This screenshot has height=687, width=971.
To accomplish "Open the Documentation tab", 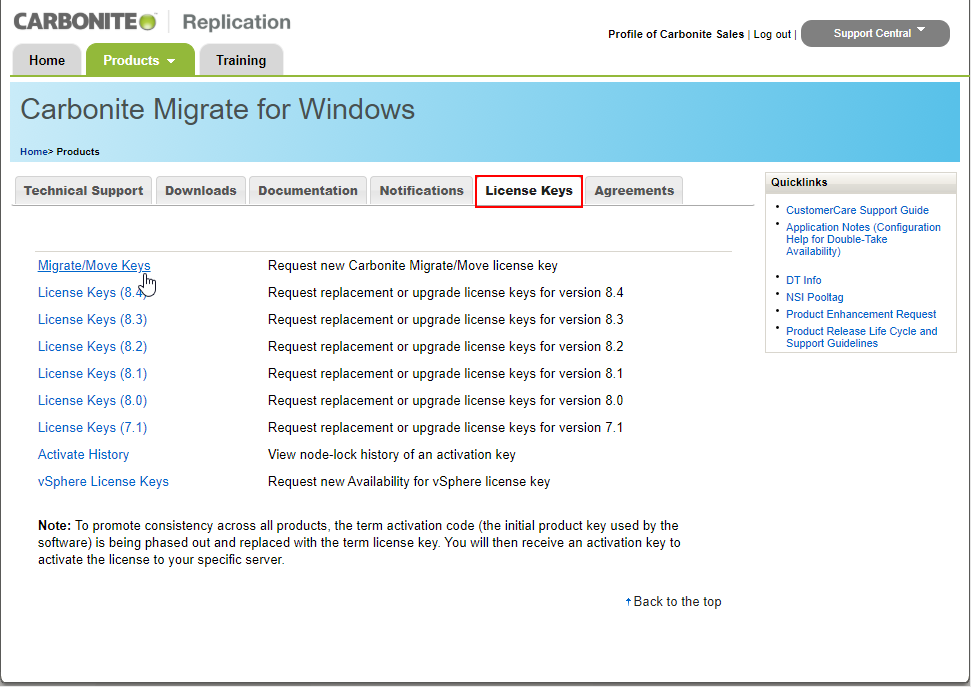I will 308,190.
